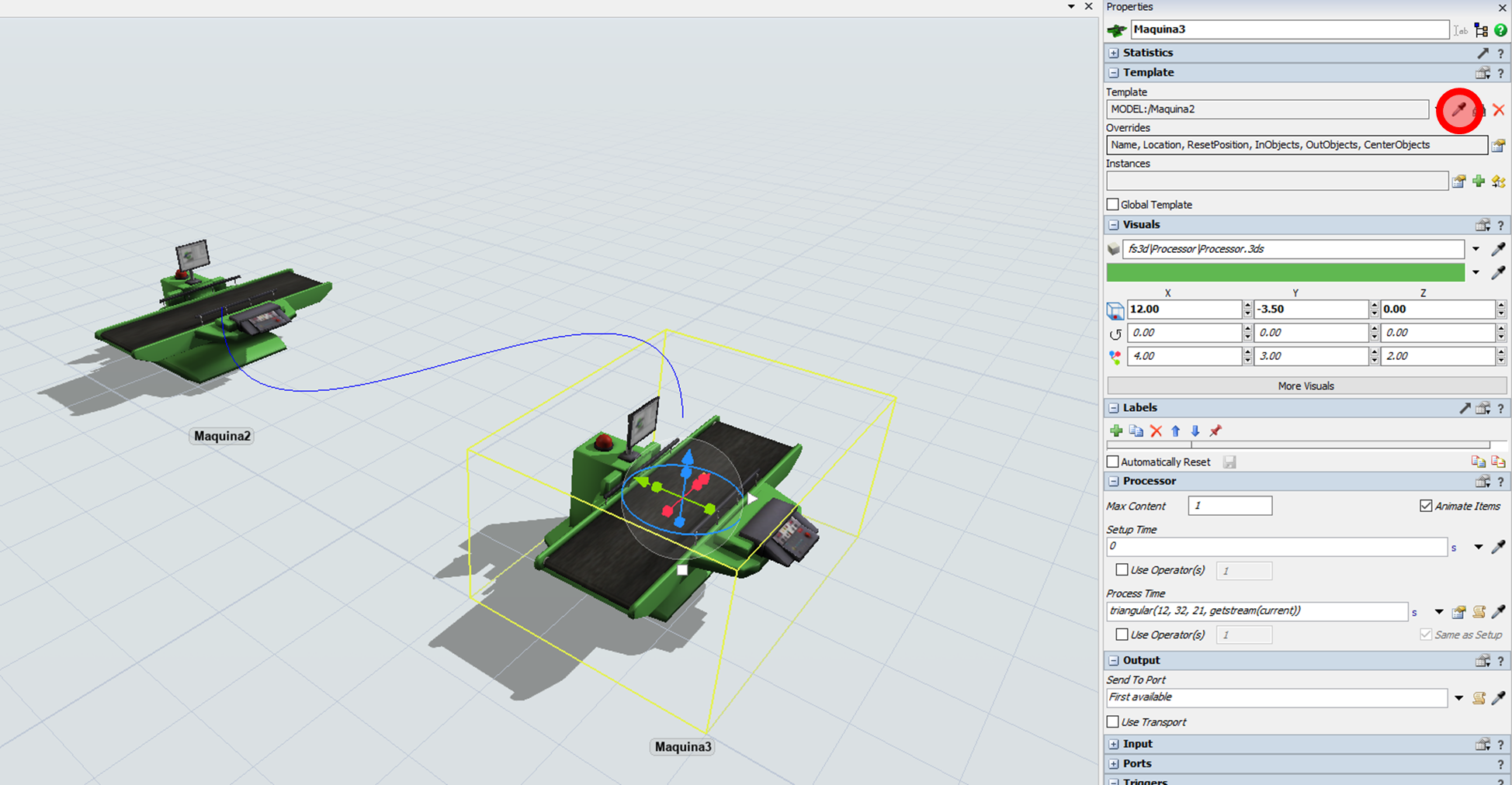
Task: Click the Max Content input field
Action: pyautogui.click(x=1229, y=506)
